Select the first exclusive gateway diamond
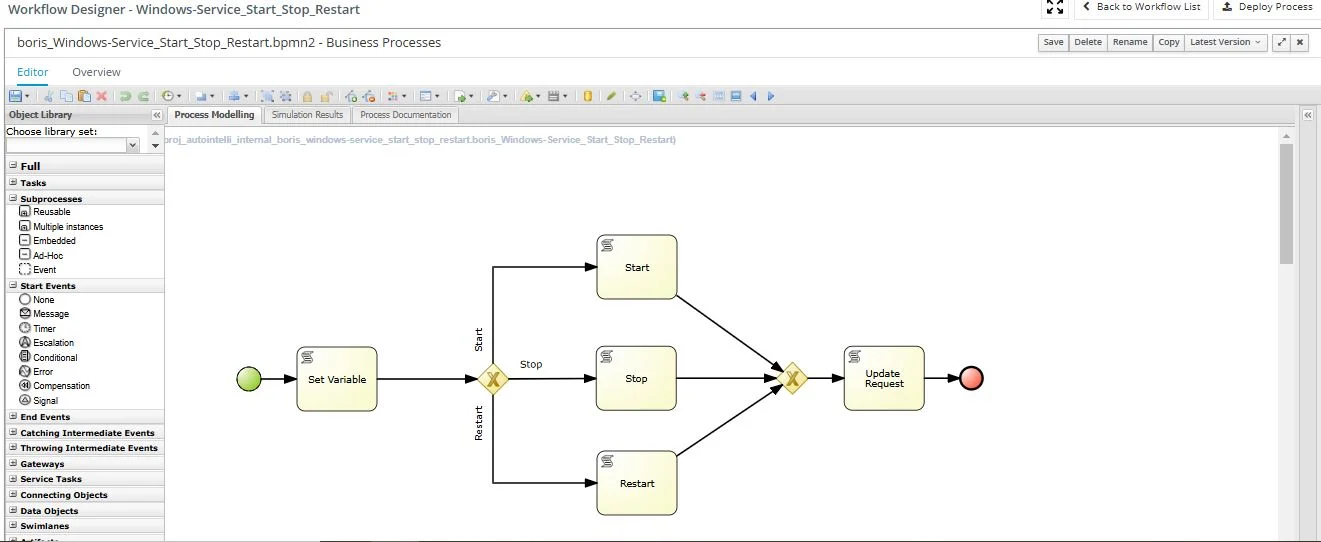Image resolution: width=1321 pixels, height=542 pixels. [493, 379]
